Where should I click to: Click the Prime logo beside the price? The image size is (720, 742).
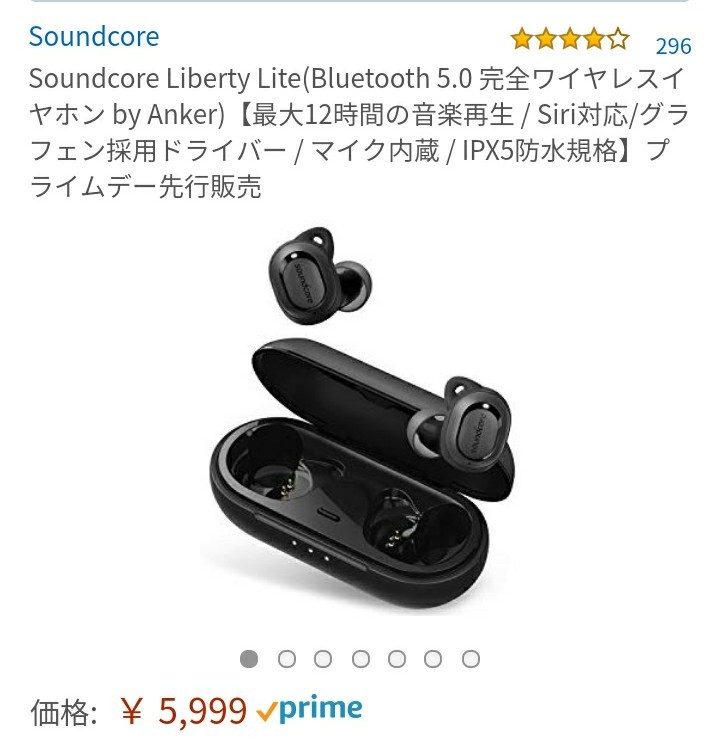pyautogui.click(x=309, y=709)
